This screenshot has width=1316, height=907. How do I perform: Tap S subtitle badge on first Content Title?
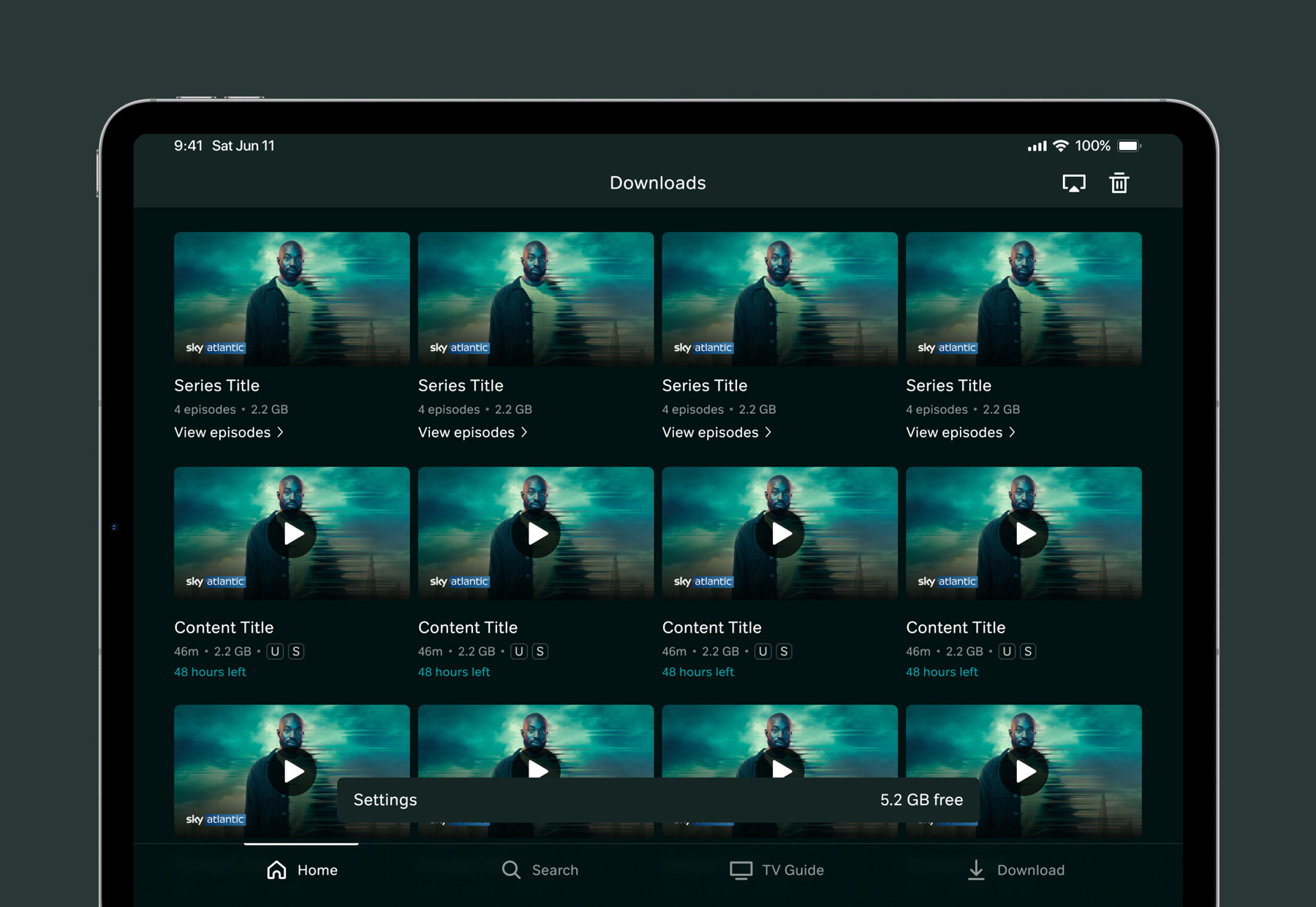pos(296,651)
